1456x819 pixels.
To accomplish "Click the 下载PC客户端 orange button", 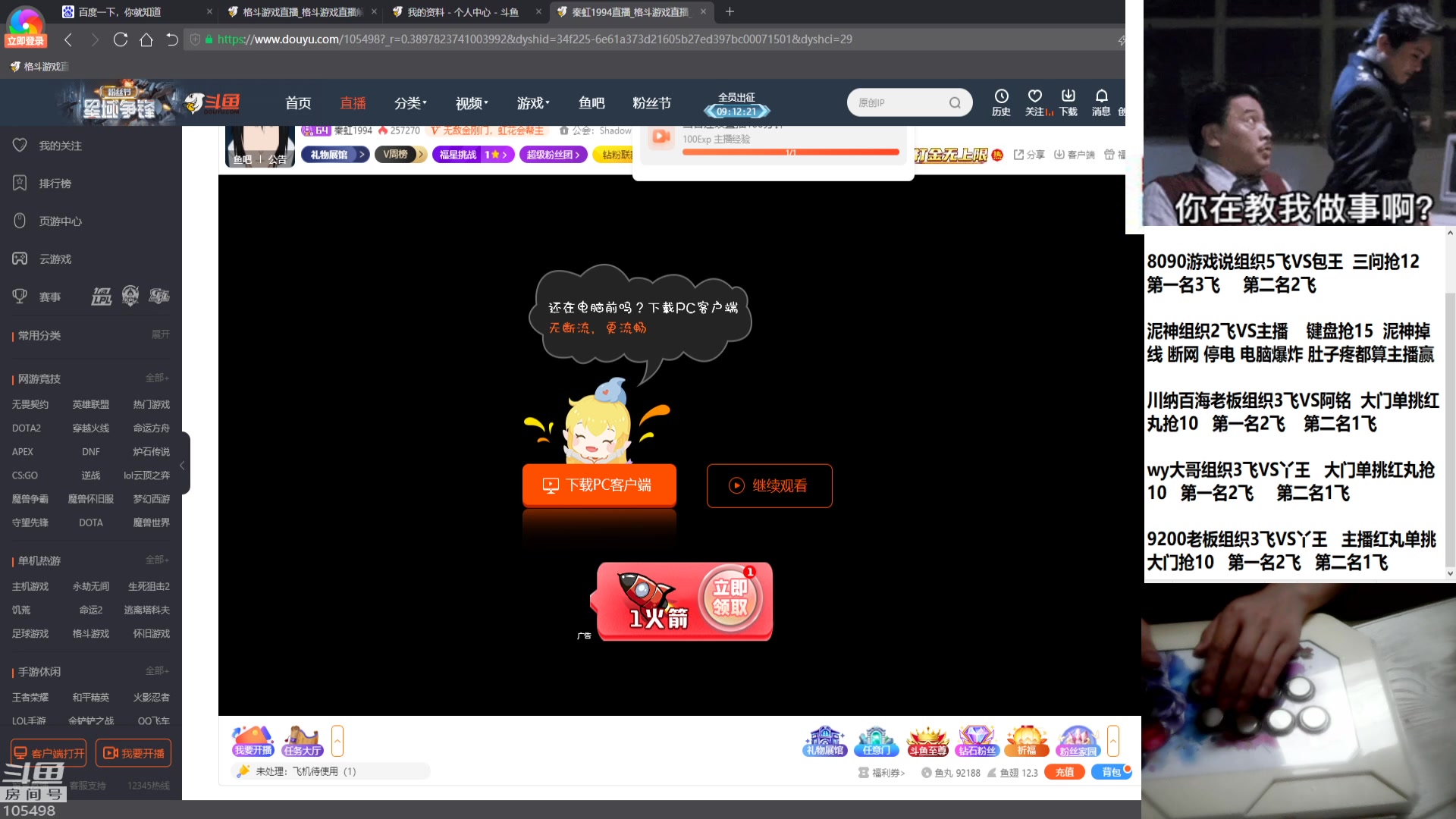I will [x=599, y=485].
